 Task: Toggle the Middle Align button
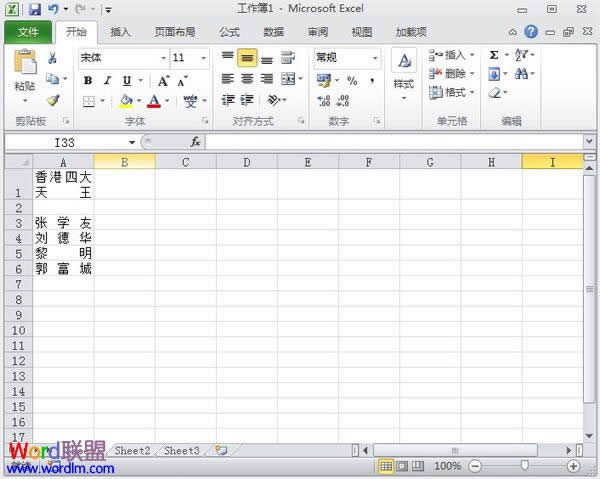pyautogui.click(x=247, y=58)
